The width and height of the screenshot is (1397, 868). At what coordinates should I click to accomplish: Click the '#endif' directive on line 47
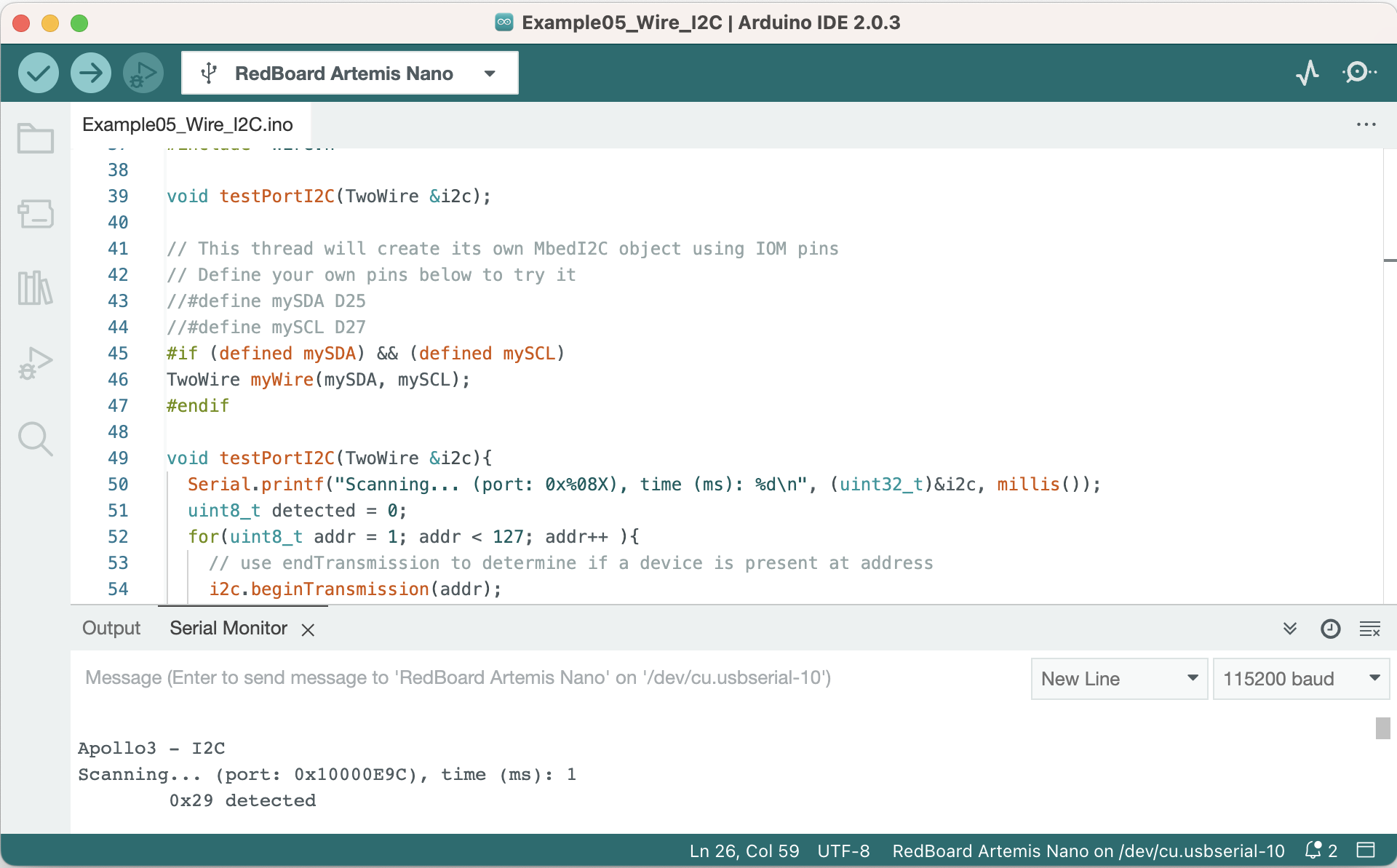pyautogui.click(x=198, y=406)
